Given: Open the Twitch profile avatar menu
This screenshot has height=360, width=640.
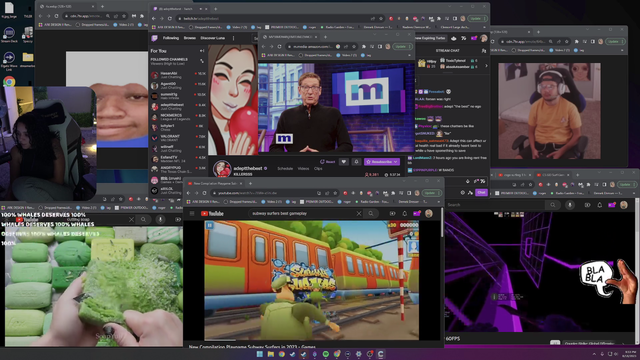Looking at the screenshot, I should tap(484, 38).
